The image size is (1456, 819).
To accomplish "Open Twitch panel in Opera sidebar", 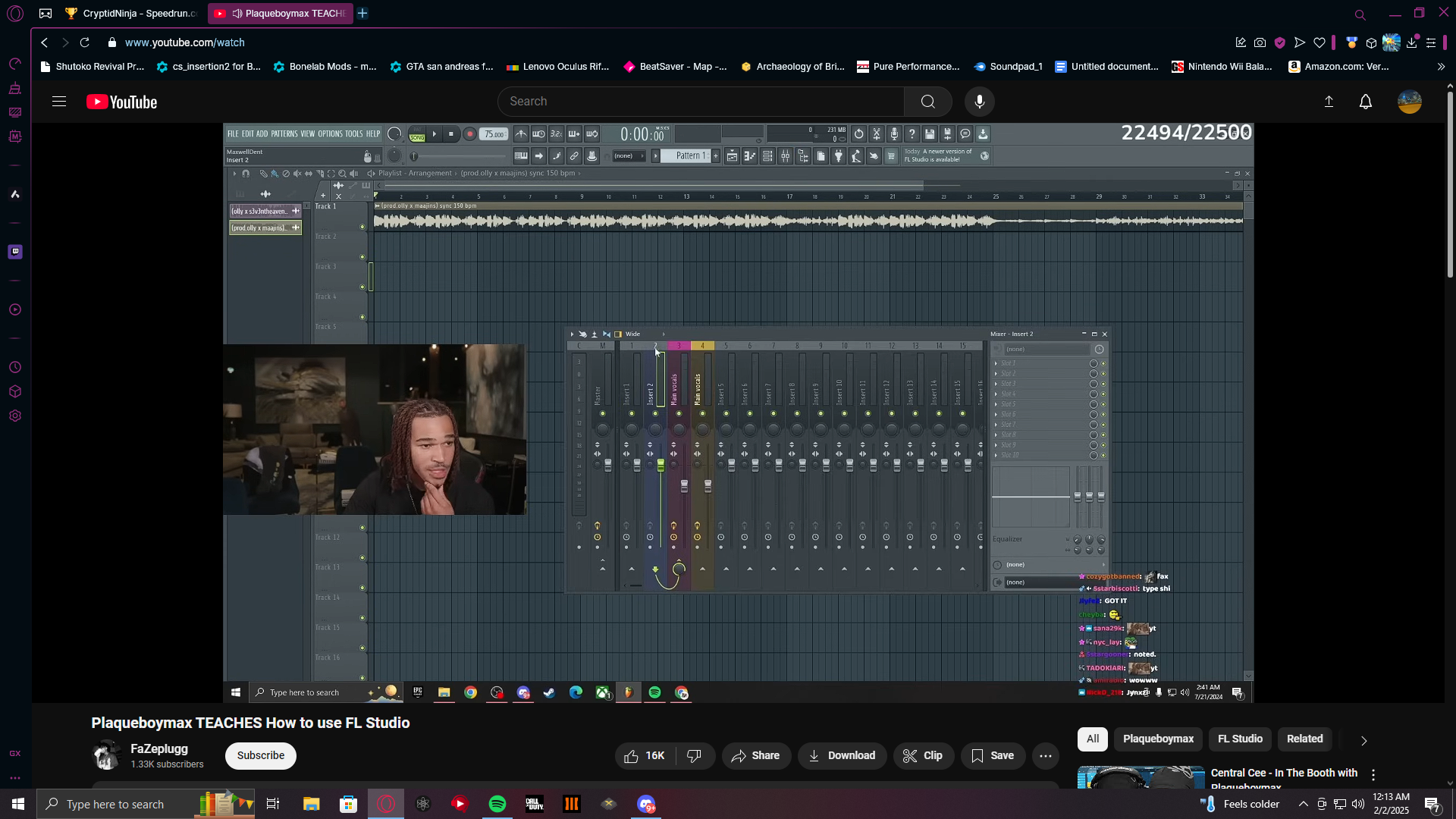I will click(x=15, y=252).
